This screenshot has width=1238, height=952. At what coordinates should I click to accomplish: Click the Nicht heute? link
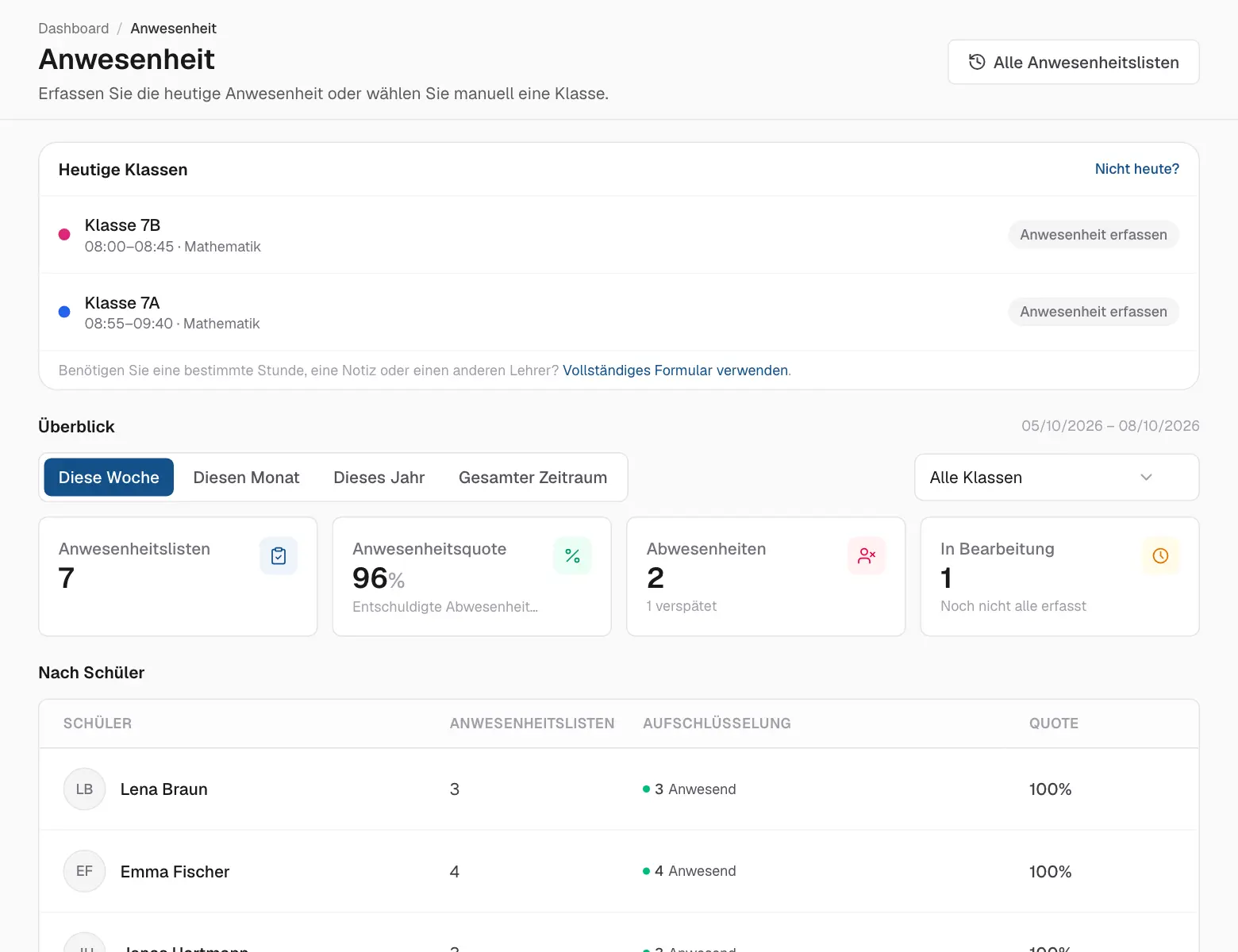coord(1136,169)
